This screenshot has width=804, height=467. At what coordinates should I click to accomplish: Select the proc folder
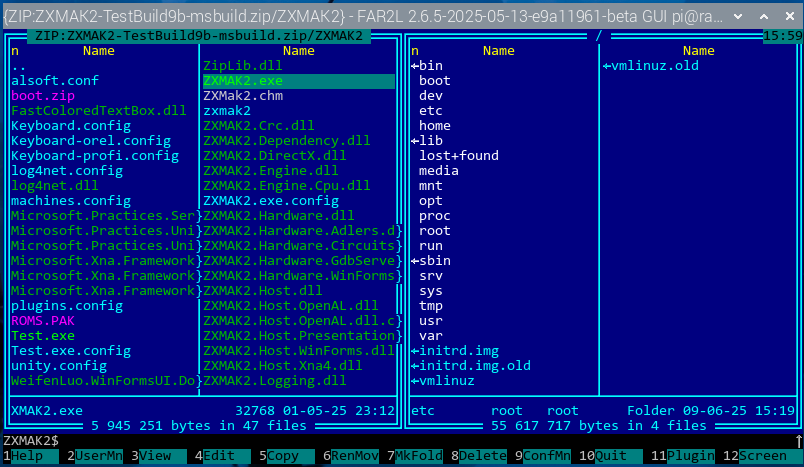[435, 216]
